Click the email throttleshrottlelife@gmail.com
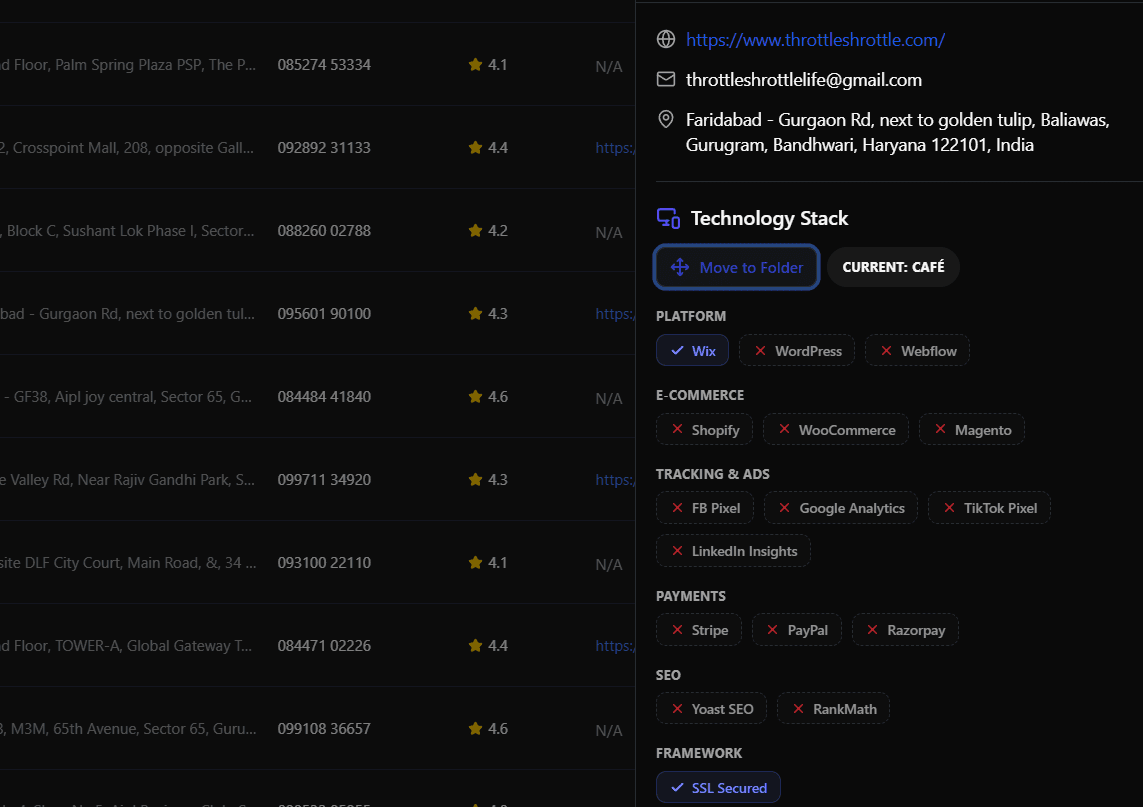 (803, 79)
